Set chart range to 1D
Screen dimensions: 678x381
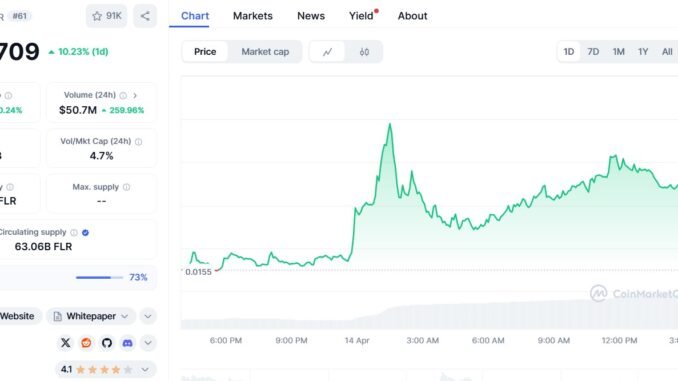coord(569,52)
